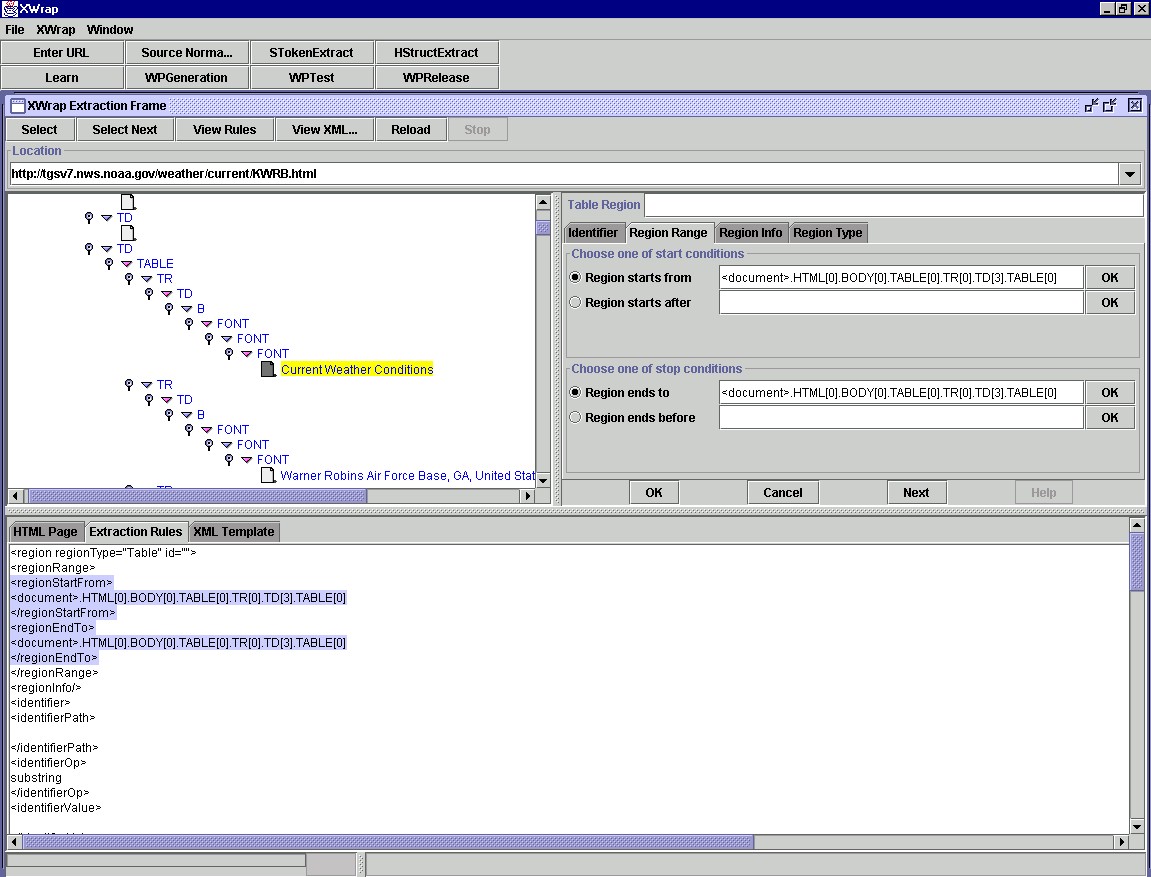Iconify the XWrap Extraction Frame internal window
This screenshot has height=877, width=1151.
1091,105
